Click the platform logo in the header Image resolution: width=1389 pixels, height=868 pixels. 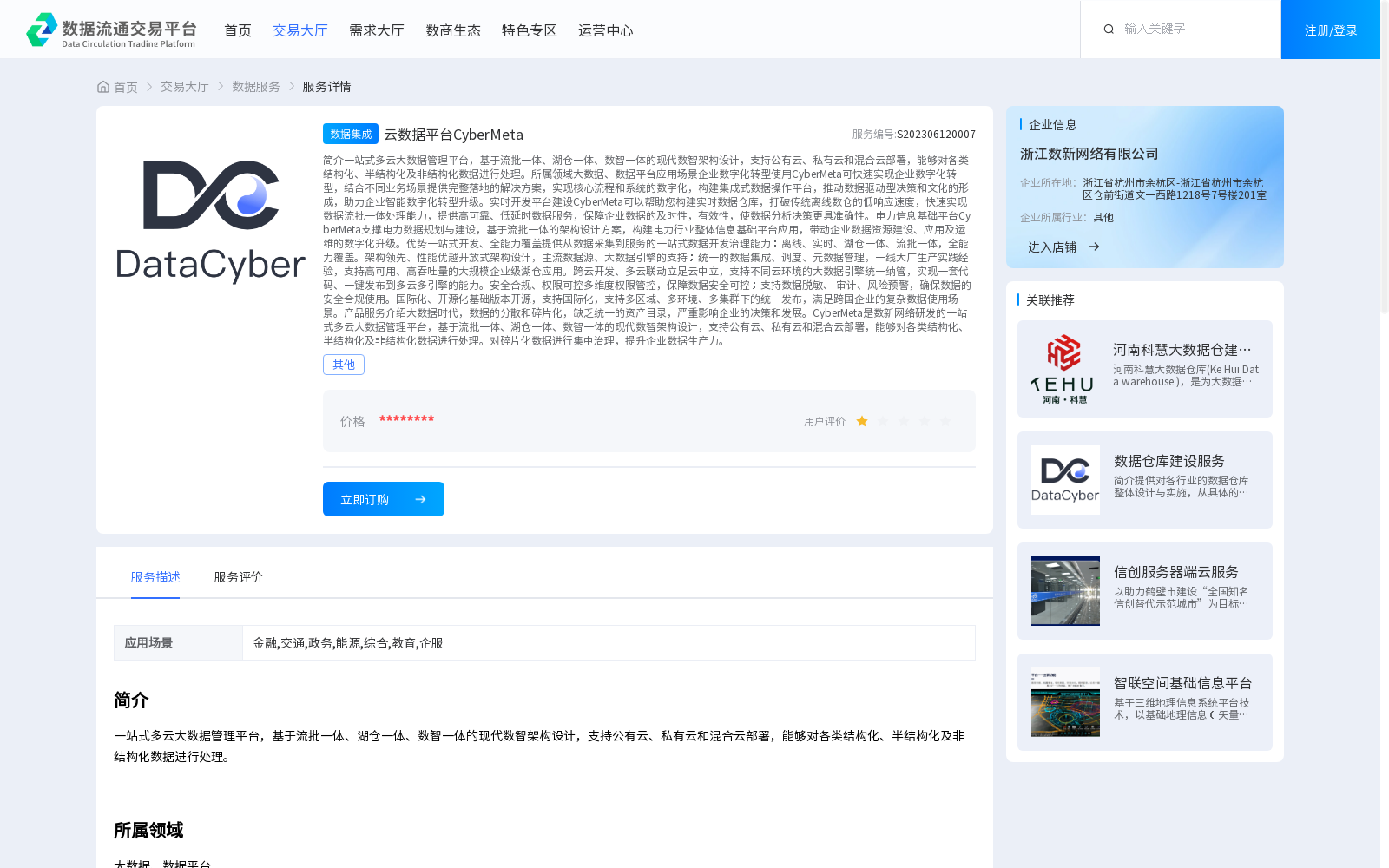click(111, 30)
